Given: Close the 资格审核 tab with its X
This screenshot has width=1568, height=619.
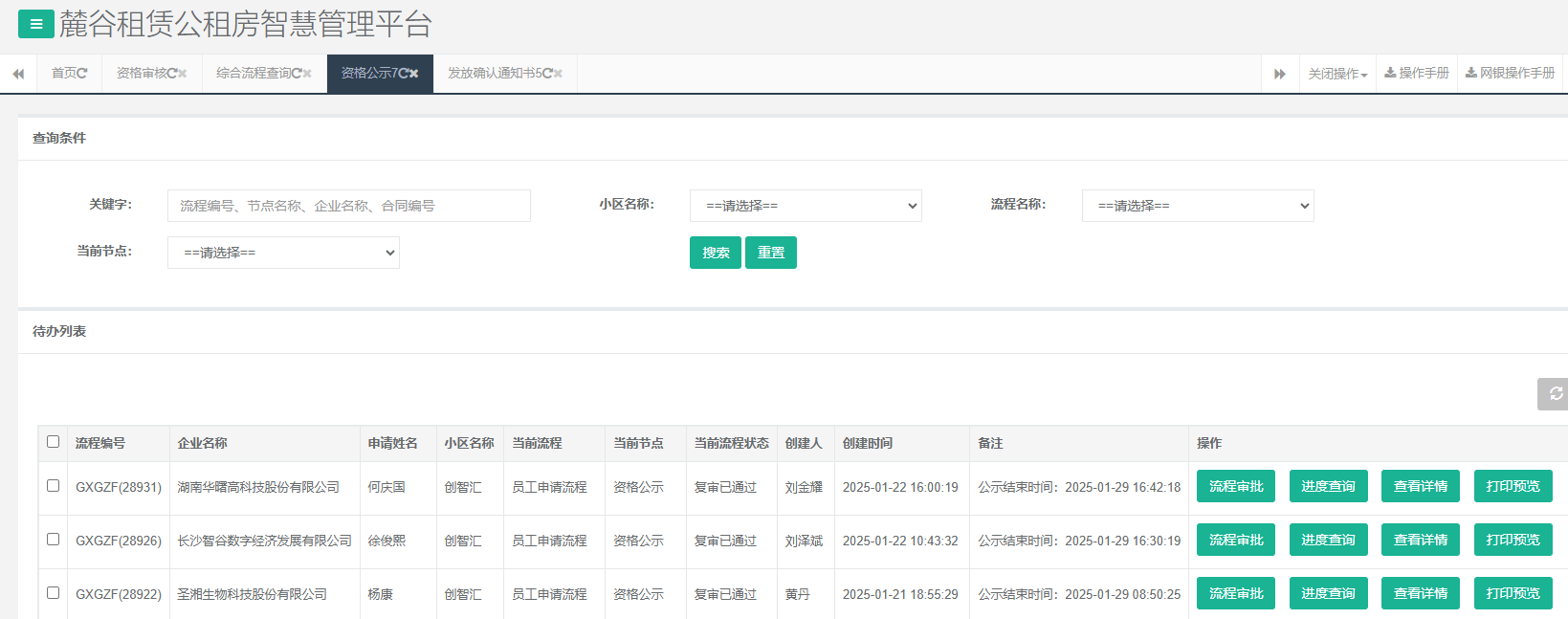Looking at the screenshot, I should pyautogui.click(x=183, y=74).
